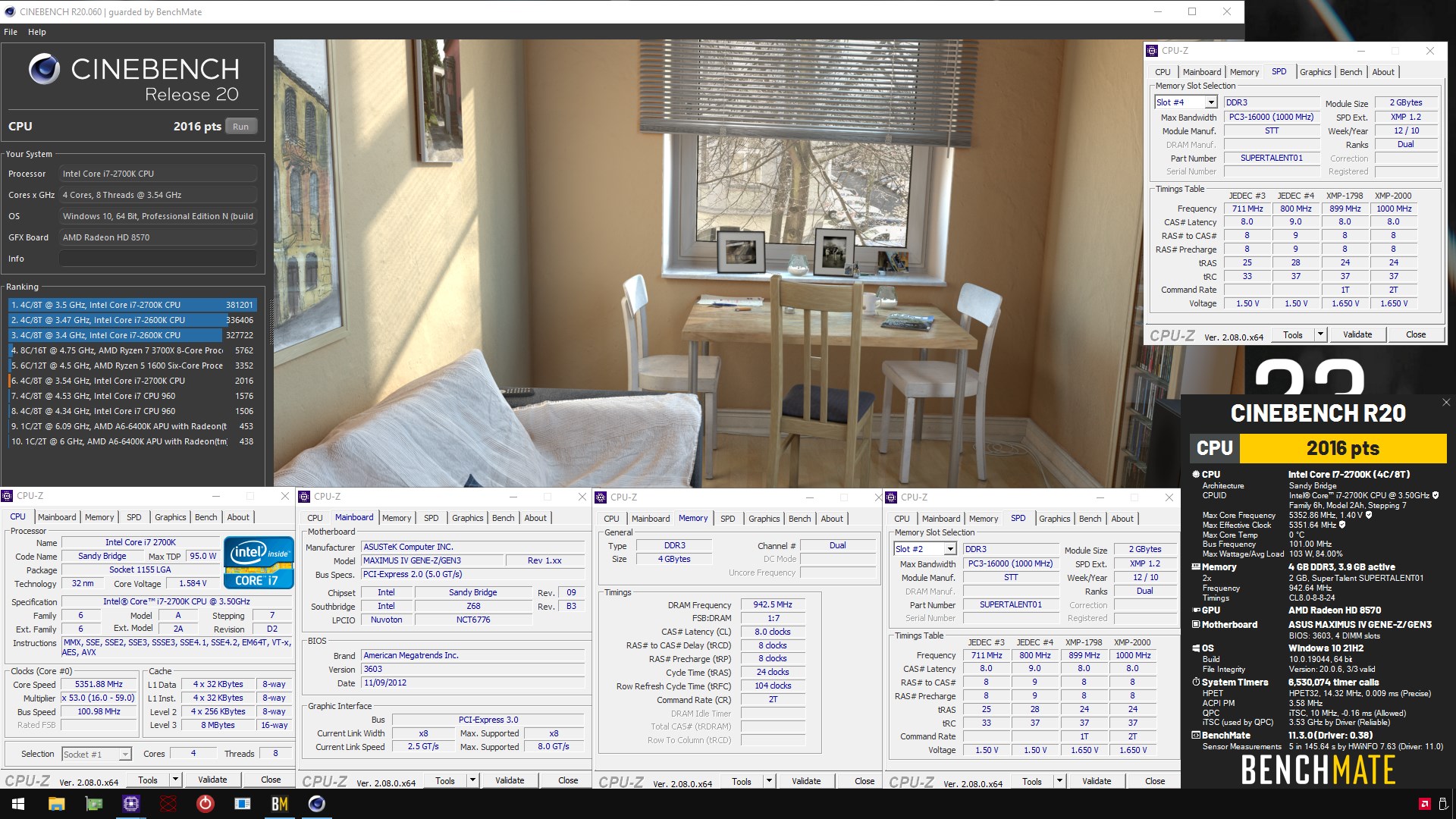The image size is (1456, 819).
Task: Open the File menu in Cinebench
Action: coord(11,32)
